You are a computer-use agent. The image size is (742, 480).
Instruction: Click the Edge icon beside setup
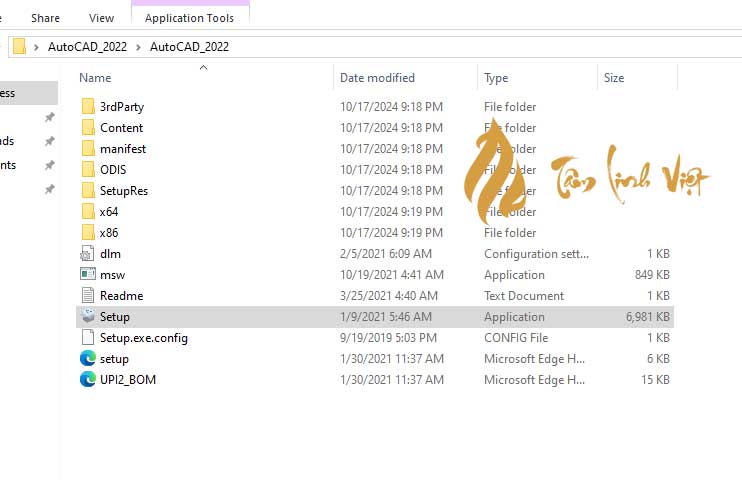point(88,358)
